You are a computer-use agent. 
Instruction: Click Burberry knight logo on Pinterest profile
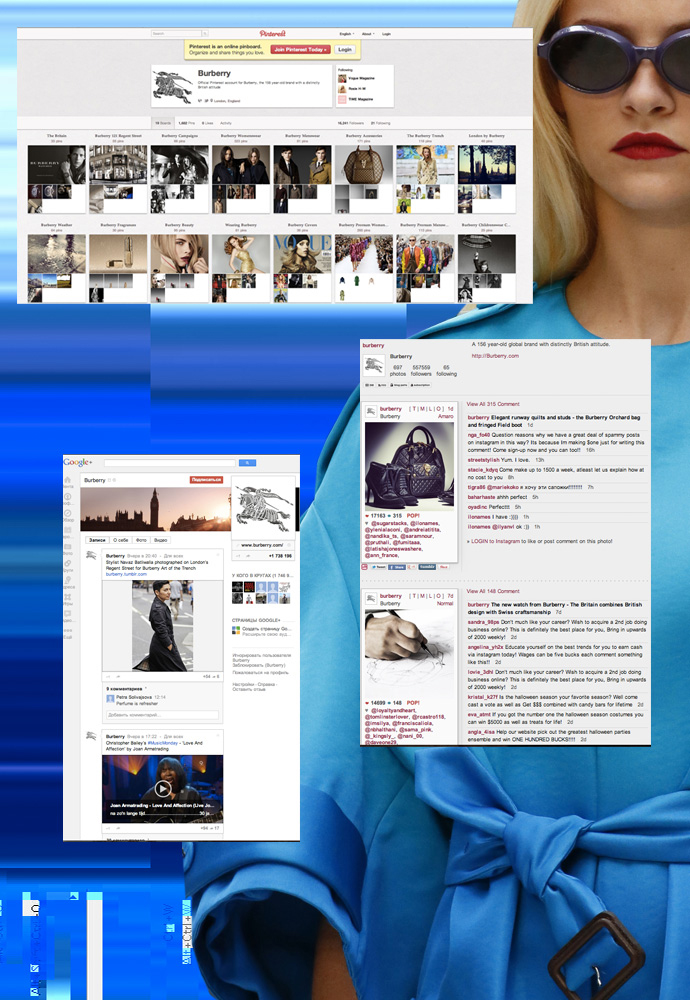[x=172, y=86]
